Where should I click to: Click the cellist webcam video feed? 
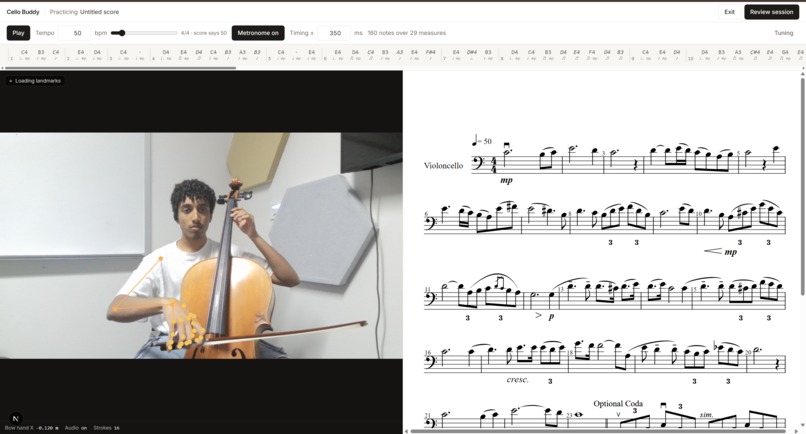coord(202,246)
